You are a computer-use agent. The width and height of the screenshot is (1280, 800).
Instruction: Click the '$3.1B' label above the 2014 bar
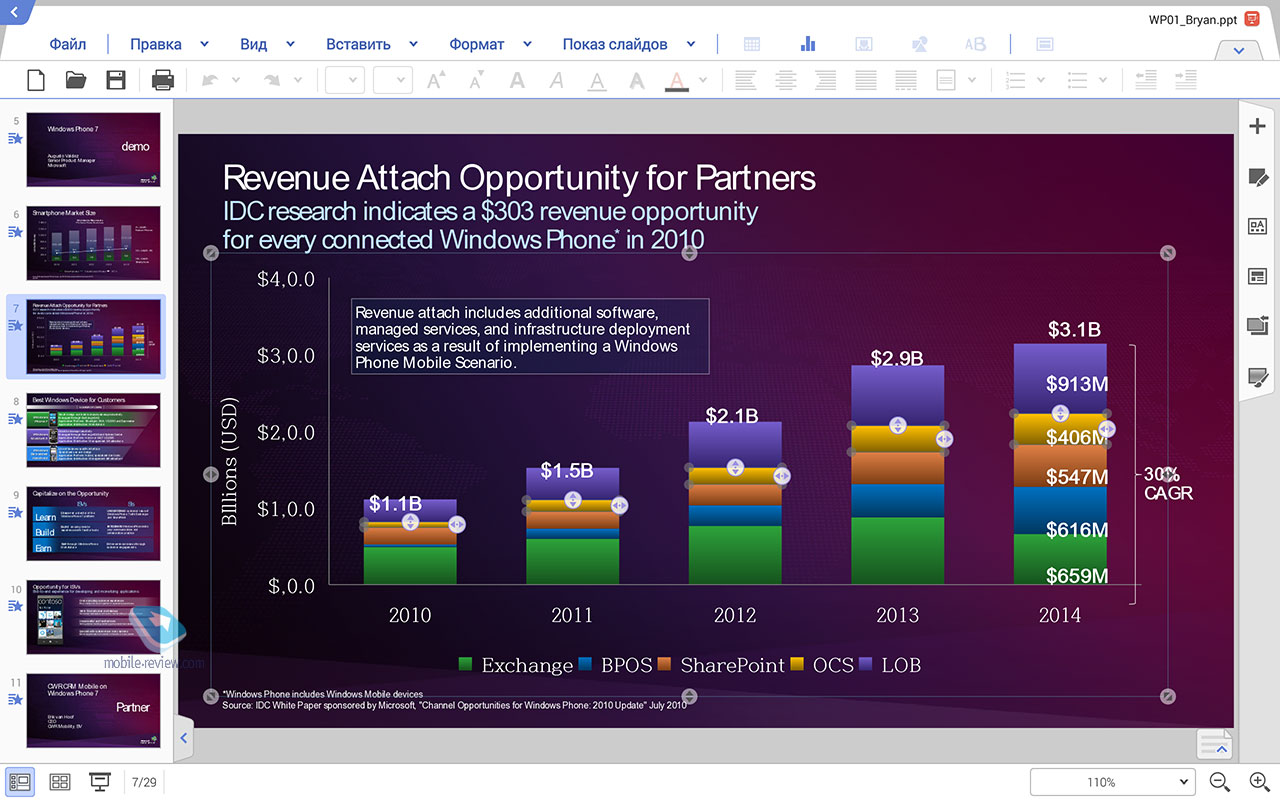(x=1074, y=329)
